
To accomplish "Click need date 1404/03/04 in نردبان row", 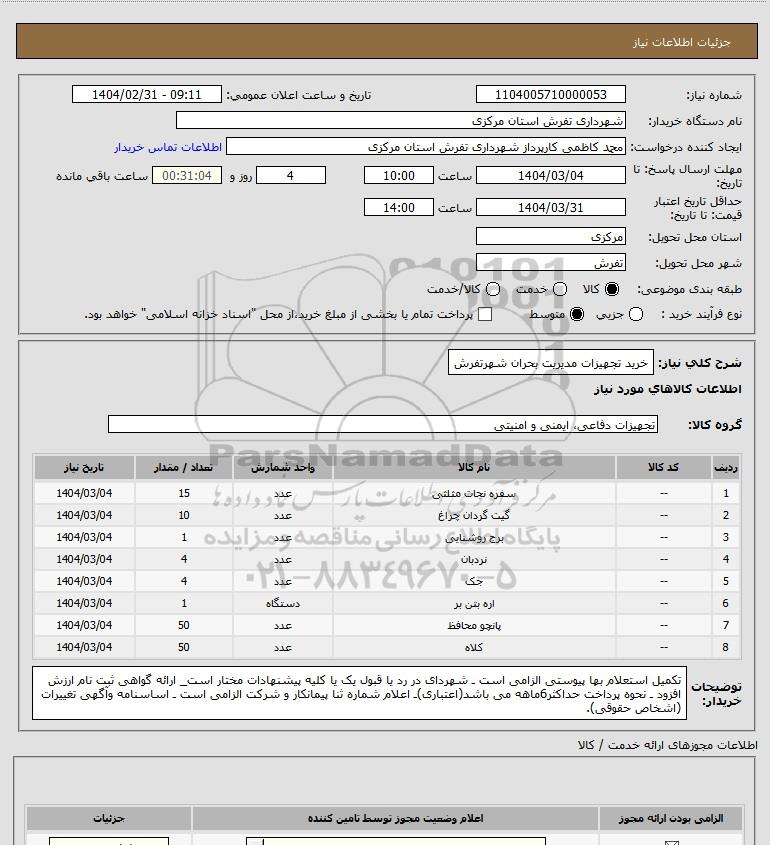I will pos(84,559).
